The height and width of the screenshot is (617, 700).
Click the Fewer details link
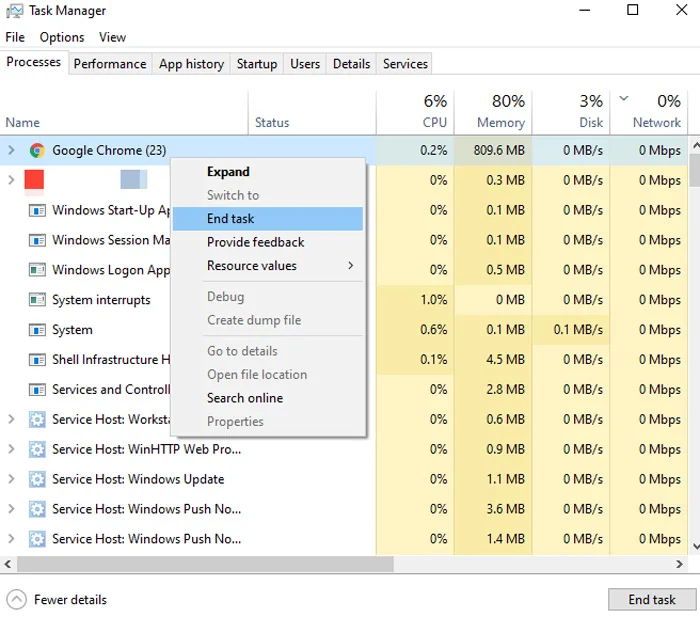coord(71,600)
